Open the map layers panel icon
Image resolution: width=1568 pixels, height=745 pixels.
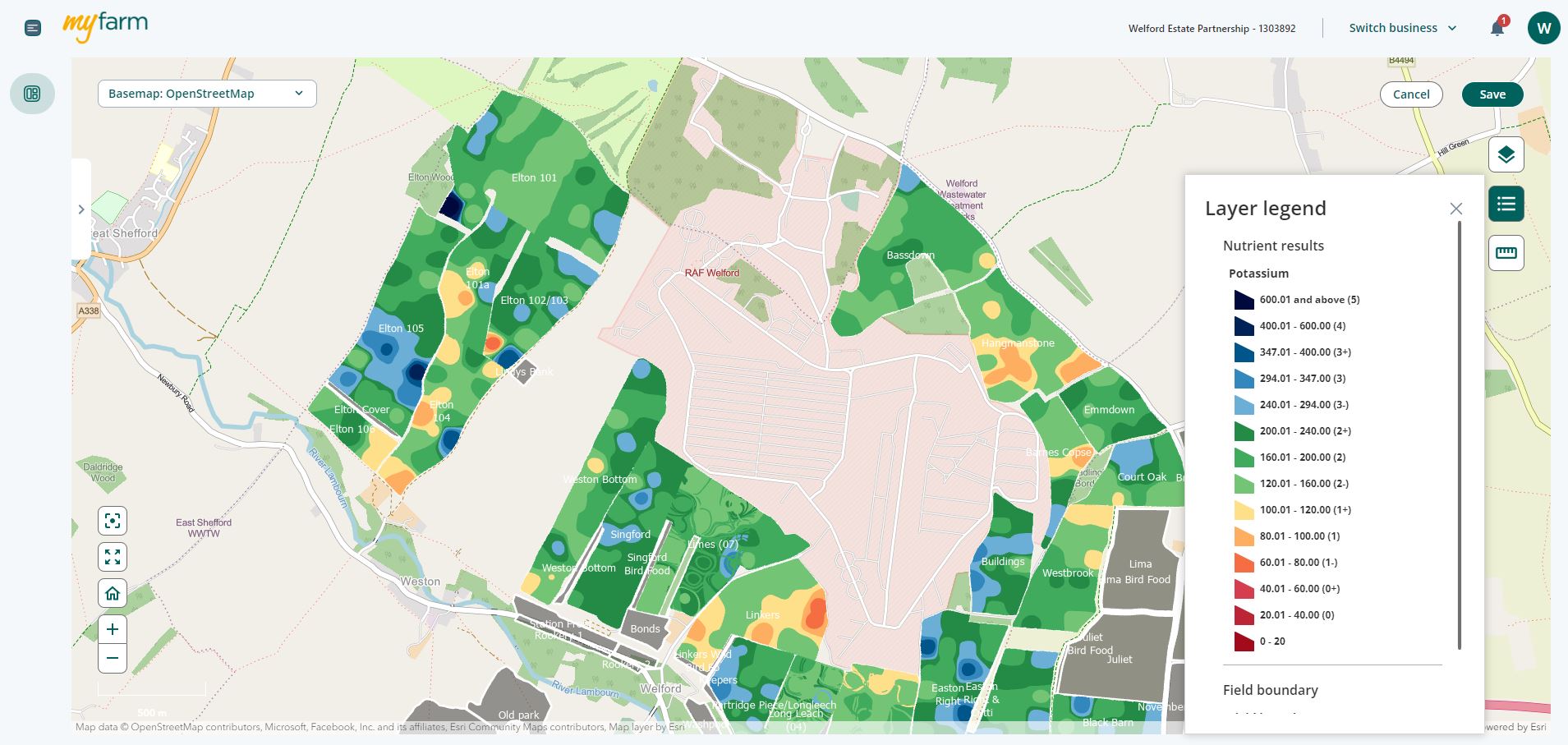1506,154
